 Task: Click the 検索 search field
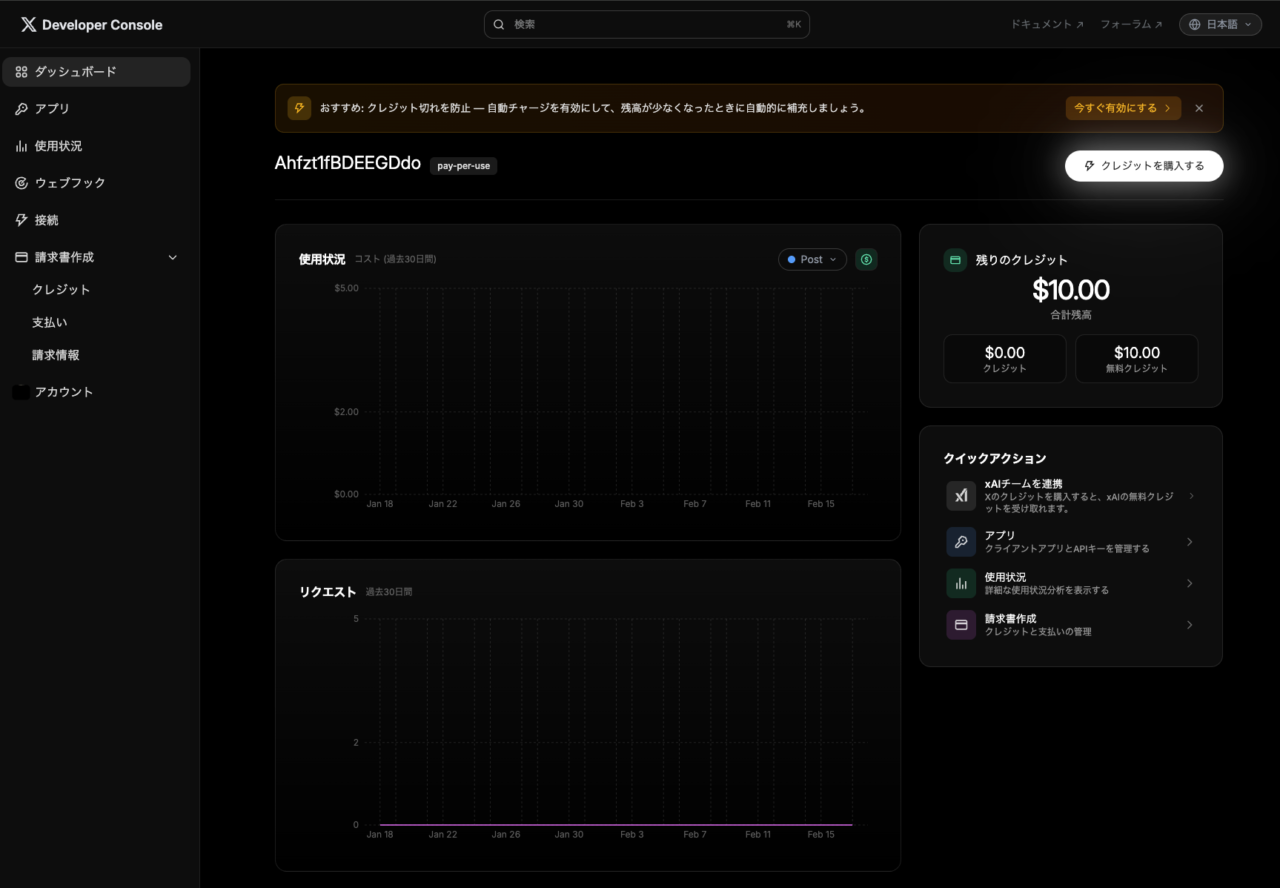646,24
